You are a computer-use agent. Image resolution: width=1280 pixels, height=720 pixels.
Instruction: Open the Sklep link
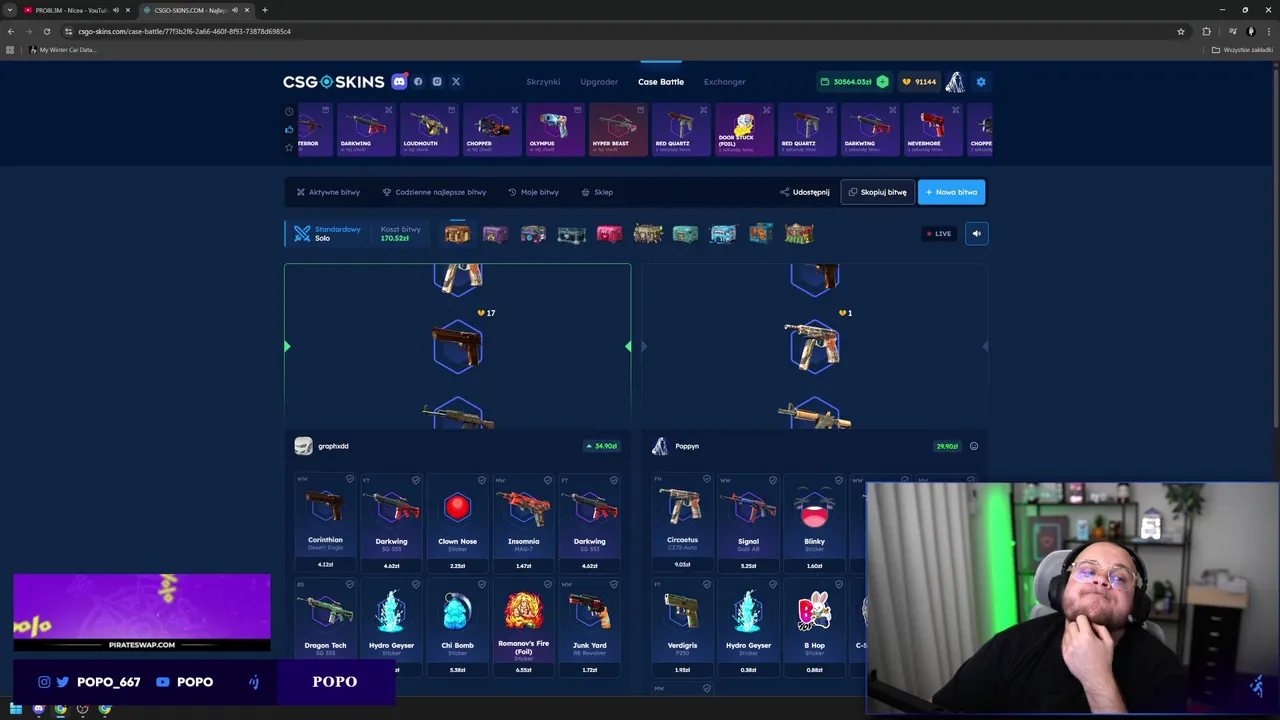click(597, 192)
